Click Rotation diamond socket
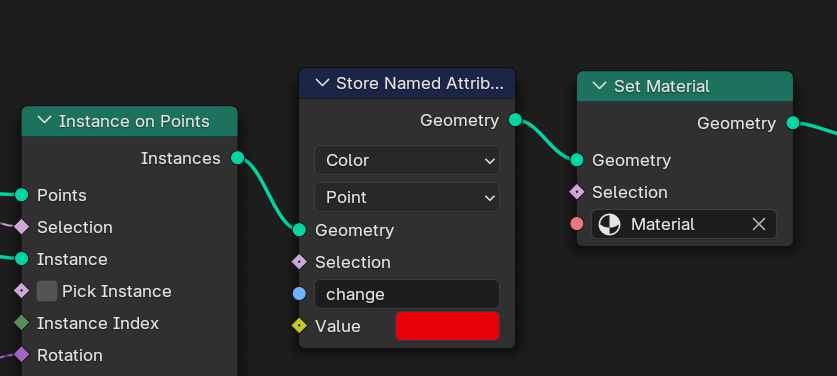Viewport: 837px width, 376px height. pos(21,355)
